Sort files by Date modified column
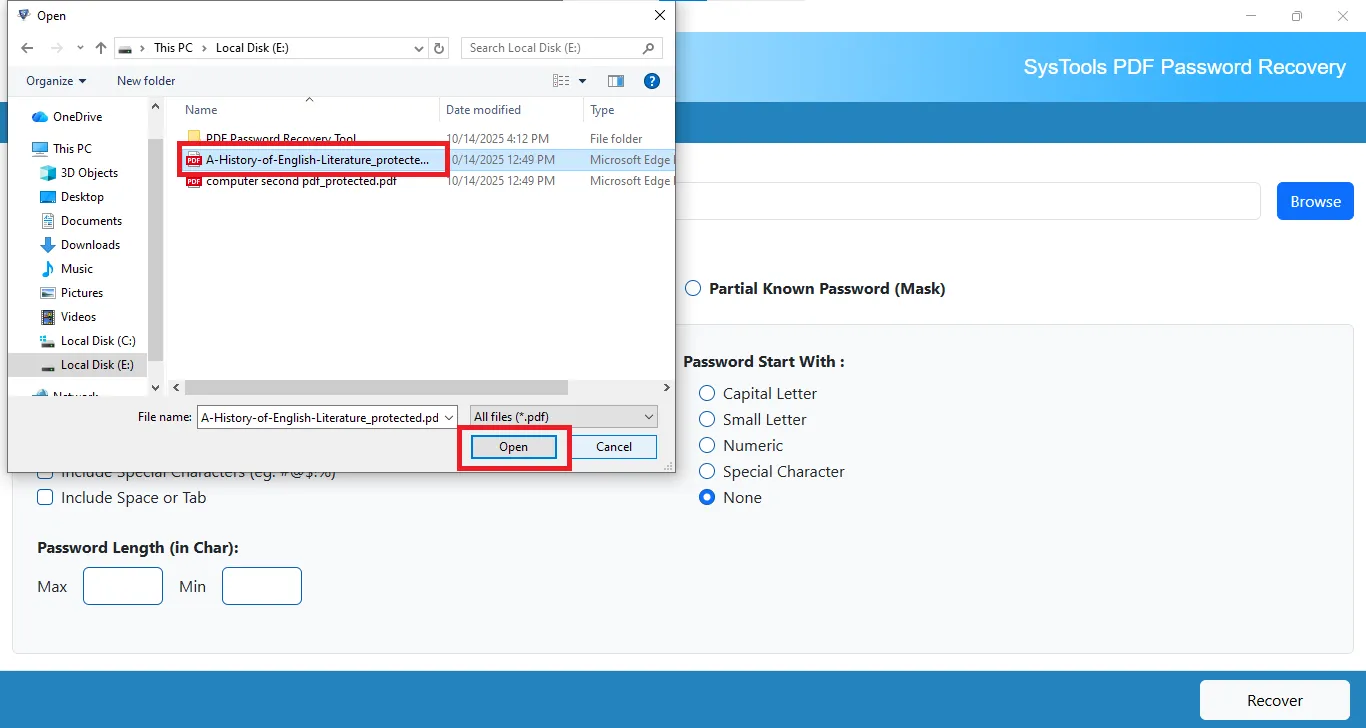 (483, 110)
